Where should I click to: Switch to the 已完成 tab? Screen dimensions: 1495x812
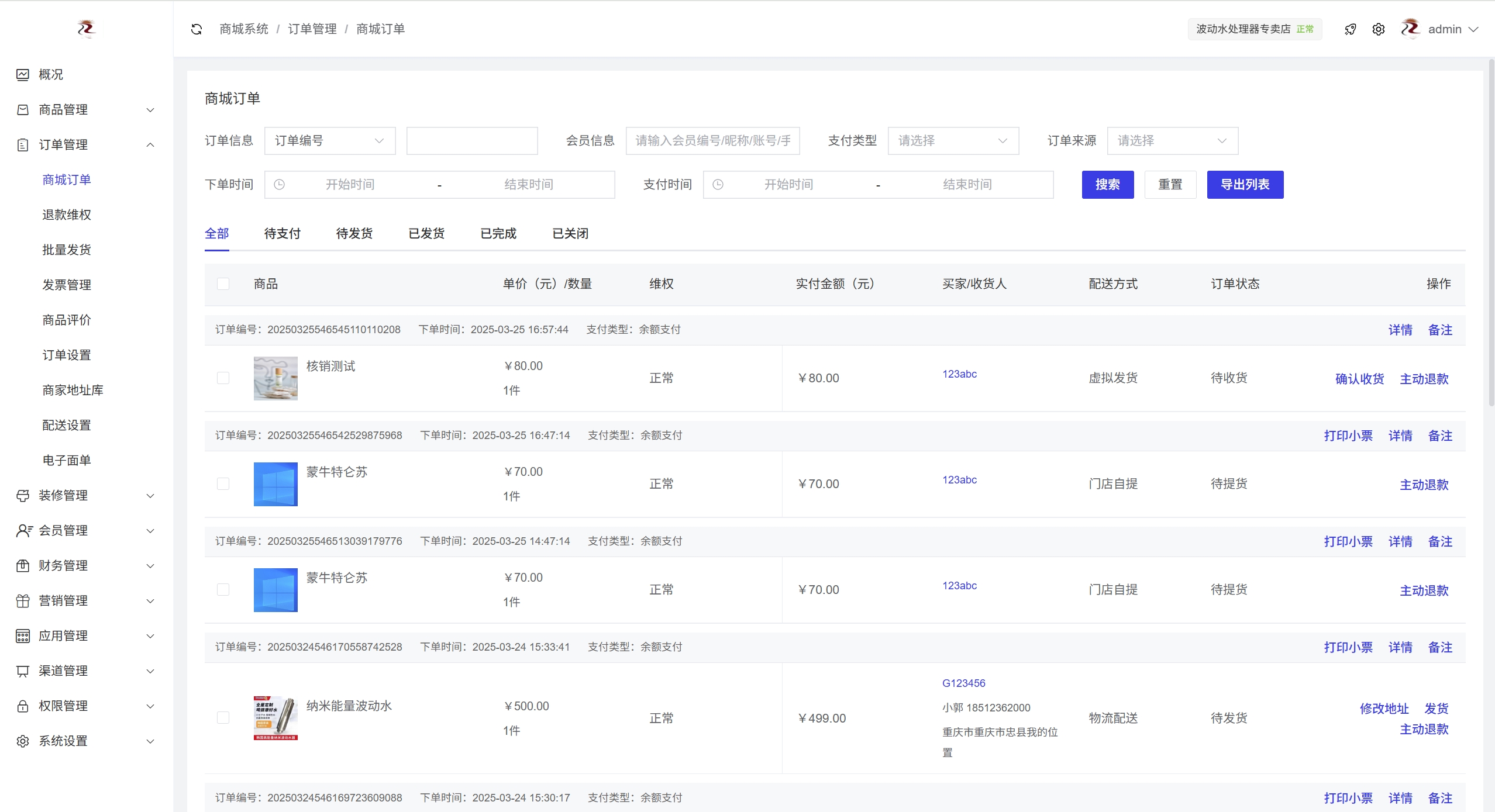498,234
